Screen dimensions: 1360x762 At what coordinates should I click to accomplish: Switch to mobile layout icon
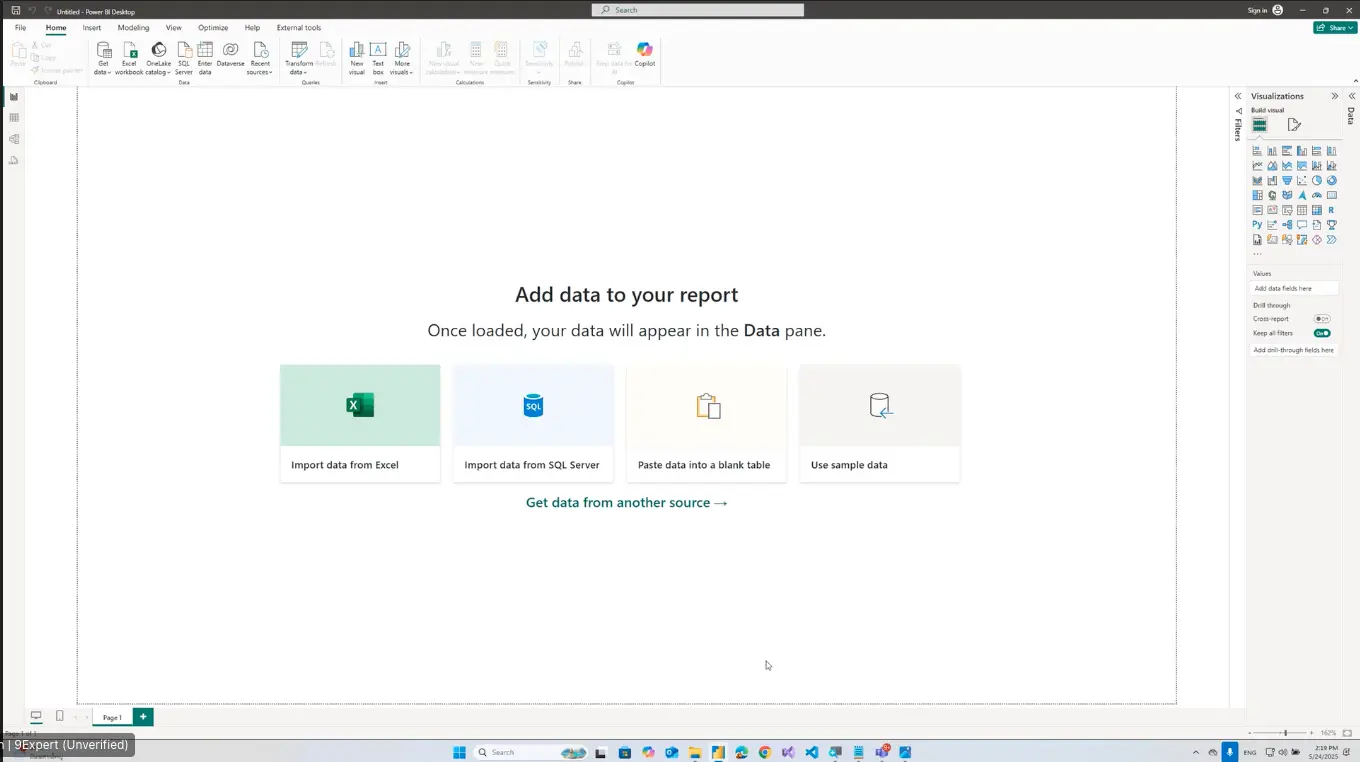60,716
